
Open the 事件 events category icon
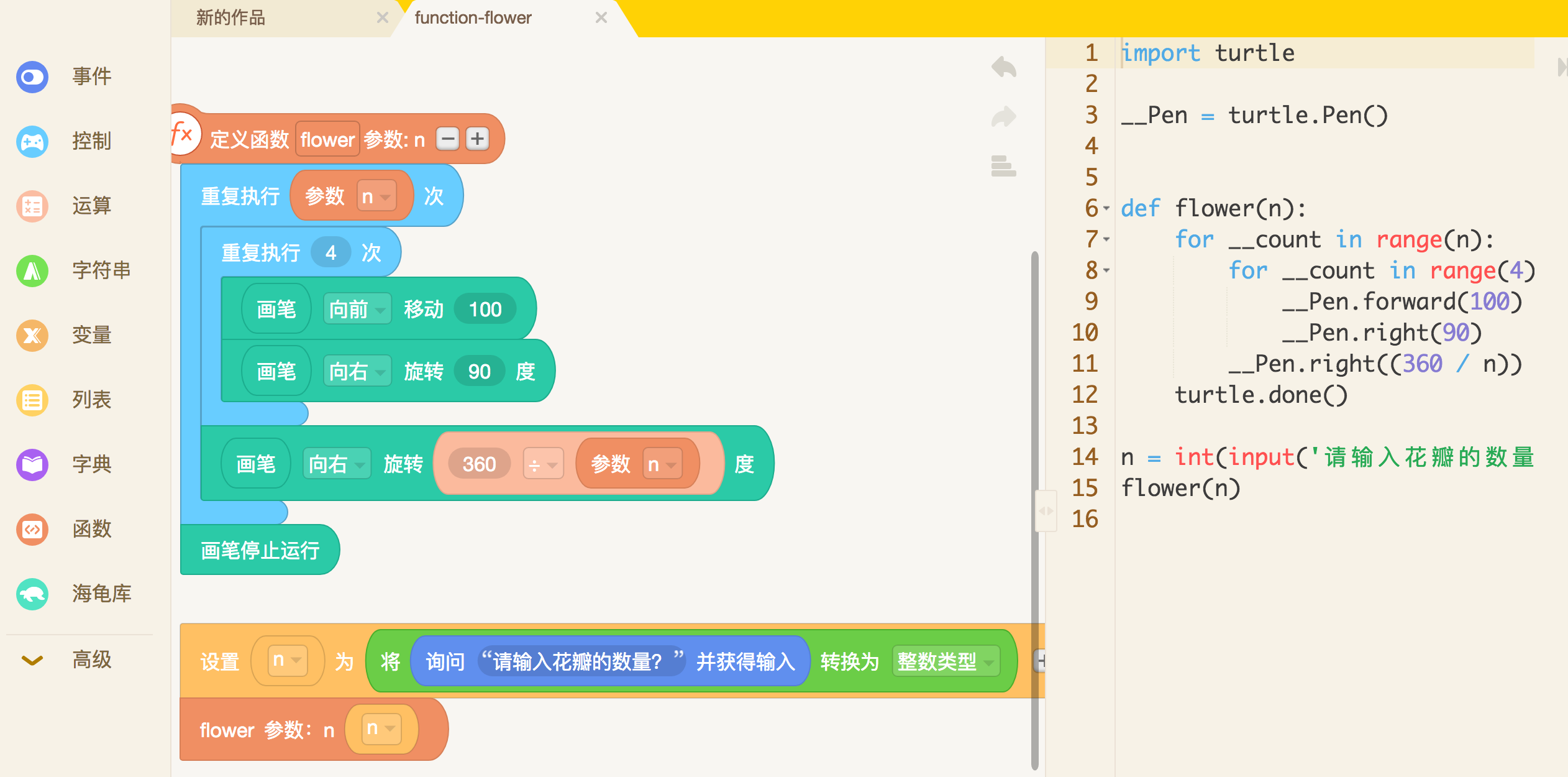pyautogui.click(x=32, y=77)
